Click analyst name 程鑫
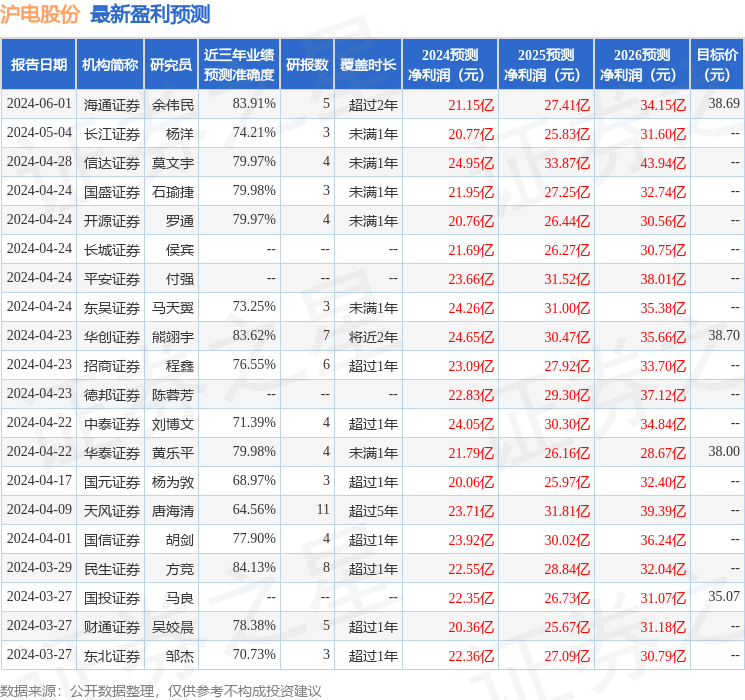This screenshot has width=745, height=700. pyautogui.click(x=180, y=366)
